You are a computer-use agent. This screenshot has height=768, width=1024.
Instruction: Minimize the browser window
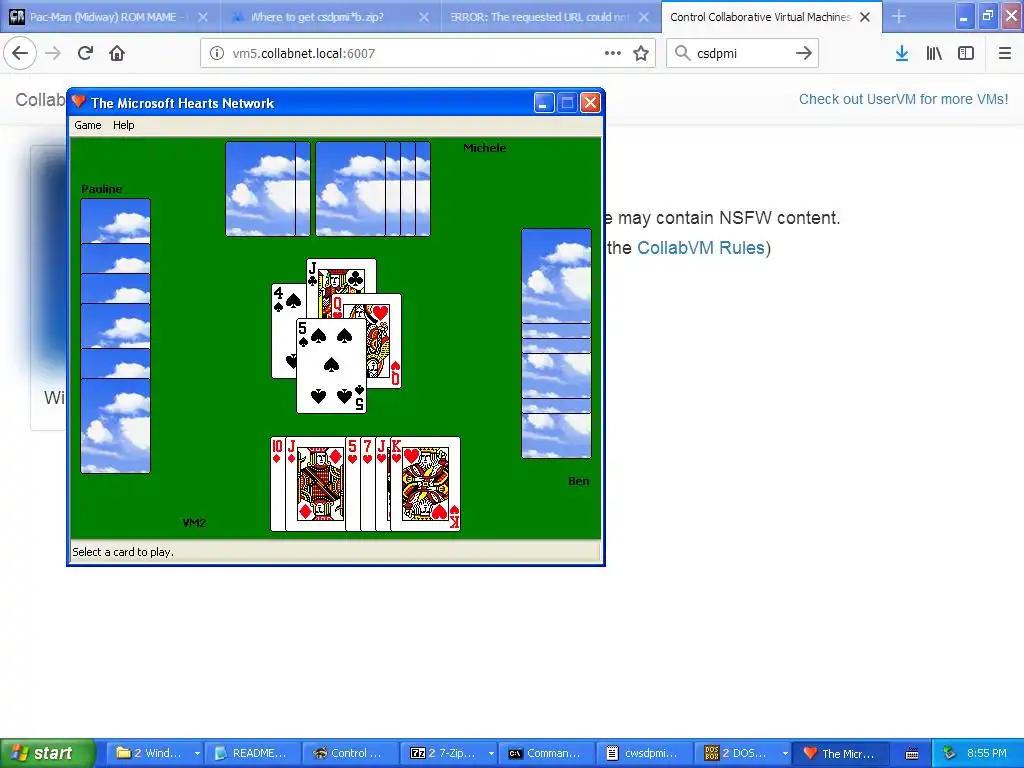(964, 17)
